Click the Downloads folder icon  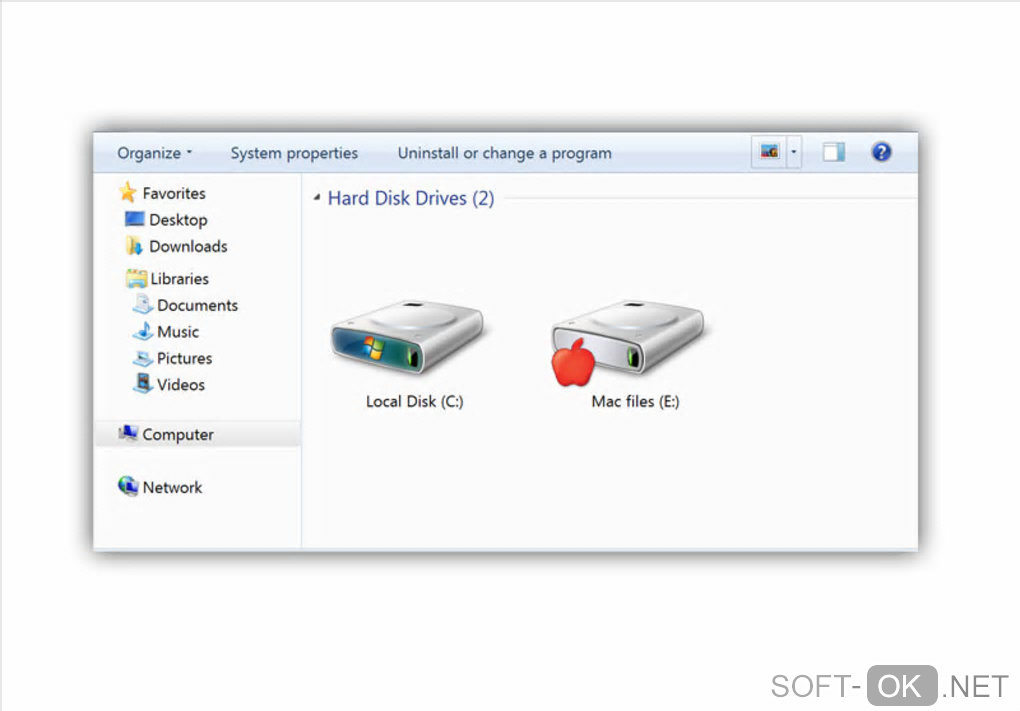pyautogui.click(x=135, y=246)
